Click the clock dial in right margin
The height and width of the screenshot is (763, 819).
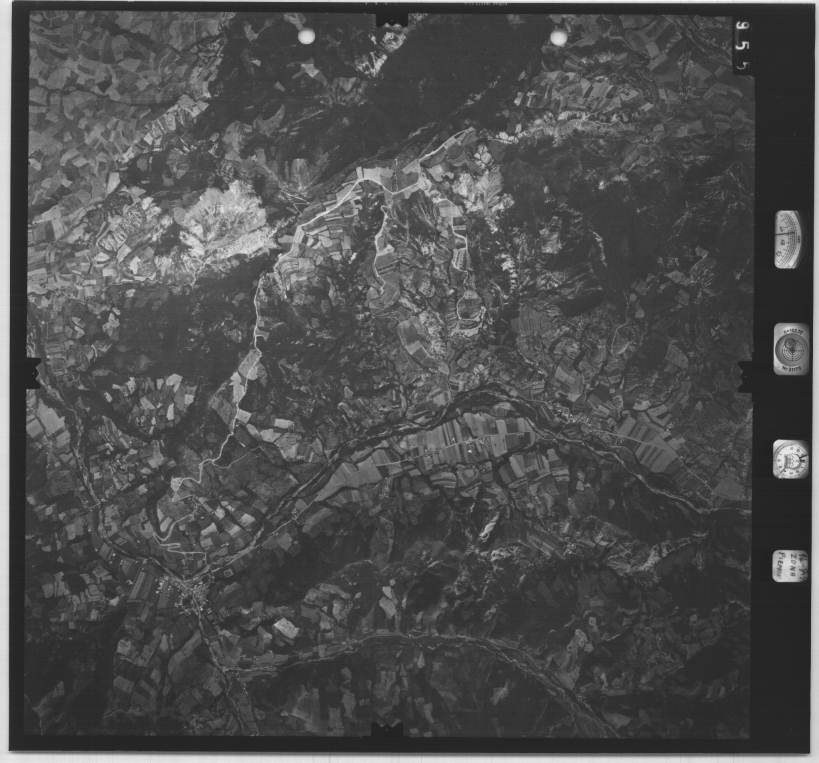coord(789,459)
